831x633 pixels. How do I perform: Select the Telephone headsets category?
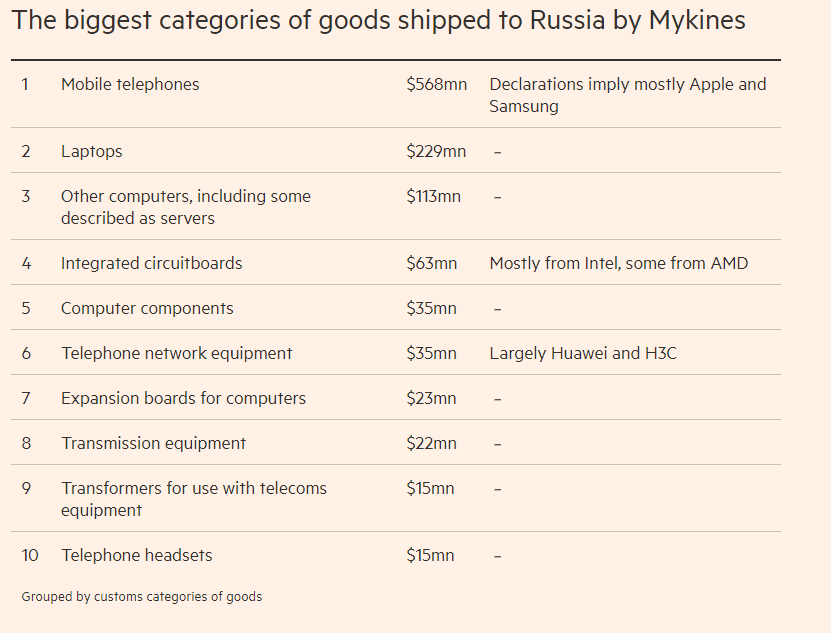coord(136,556)
